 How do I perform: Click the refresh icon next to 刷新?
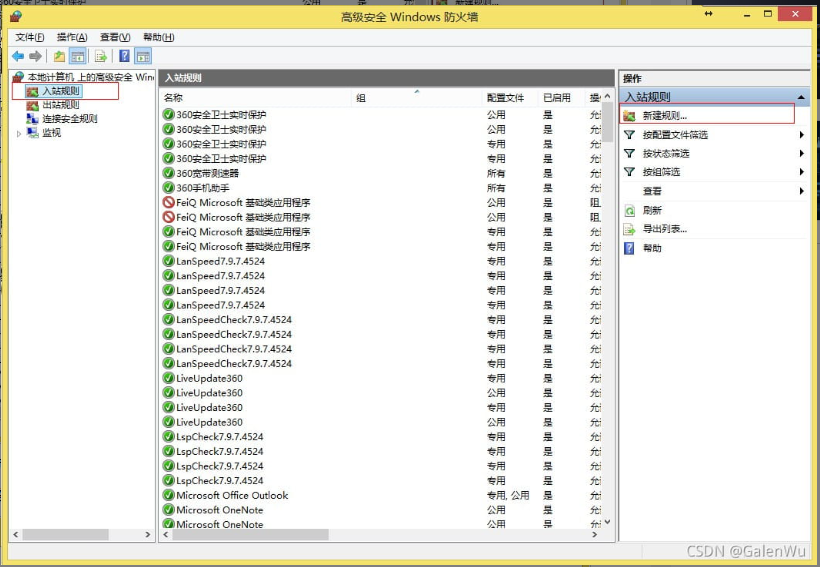[x=630, y=210]
